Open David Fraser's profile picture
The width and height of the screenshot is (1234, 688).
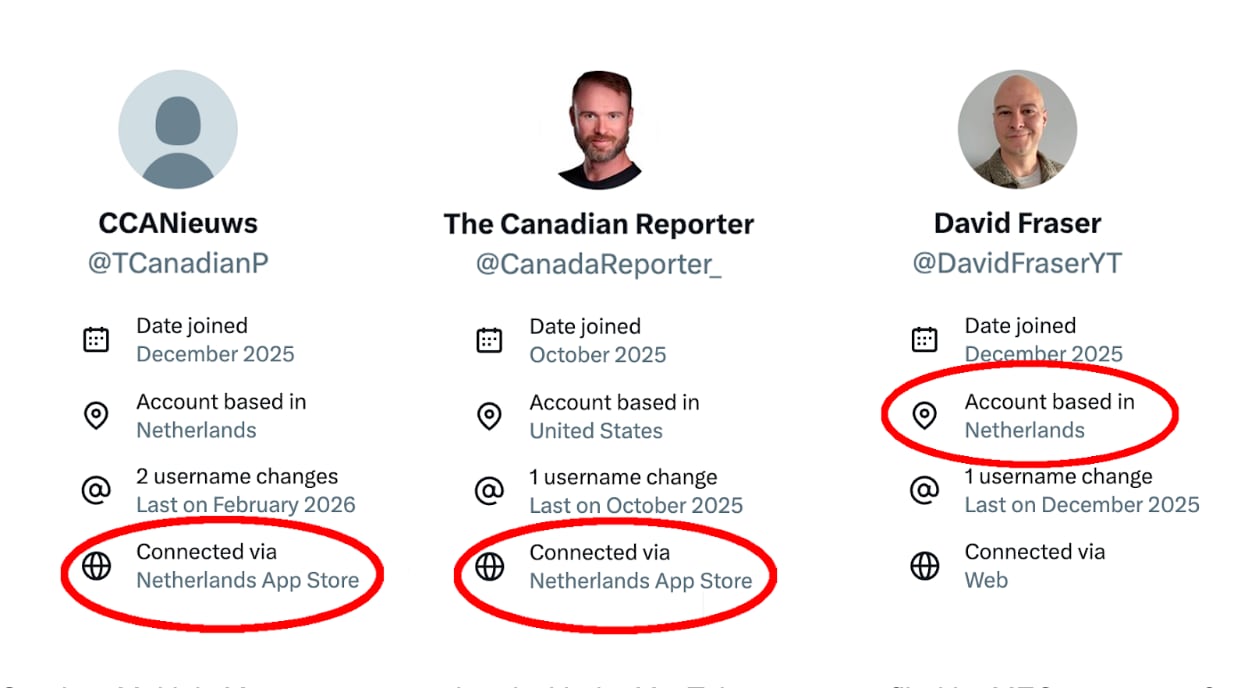click(x=1017, y=127)
